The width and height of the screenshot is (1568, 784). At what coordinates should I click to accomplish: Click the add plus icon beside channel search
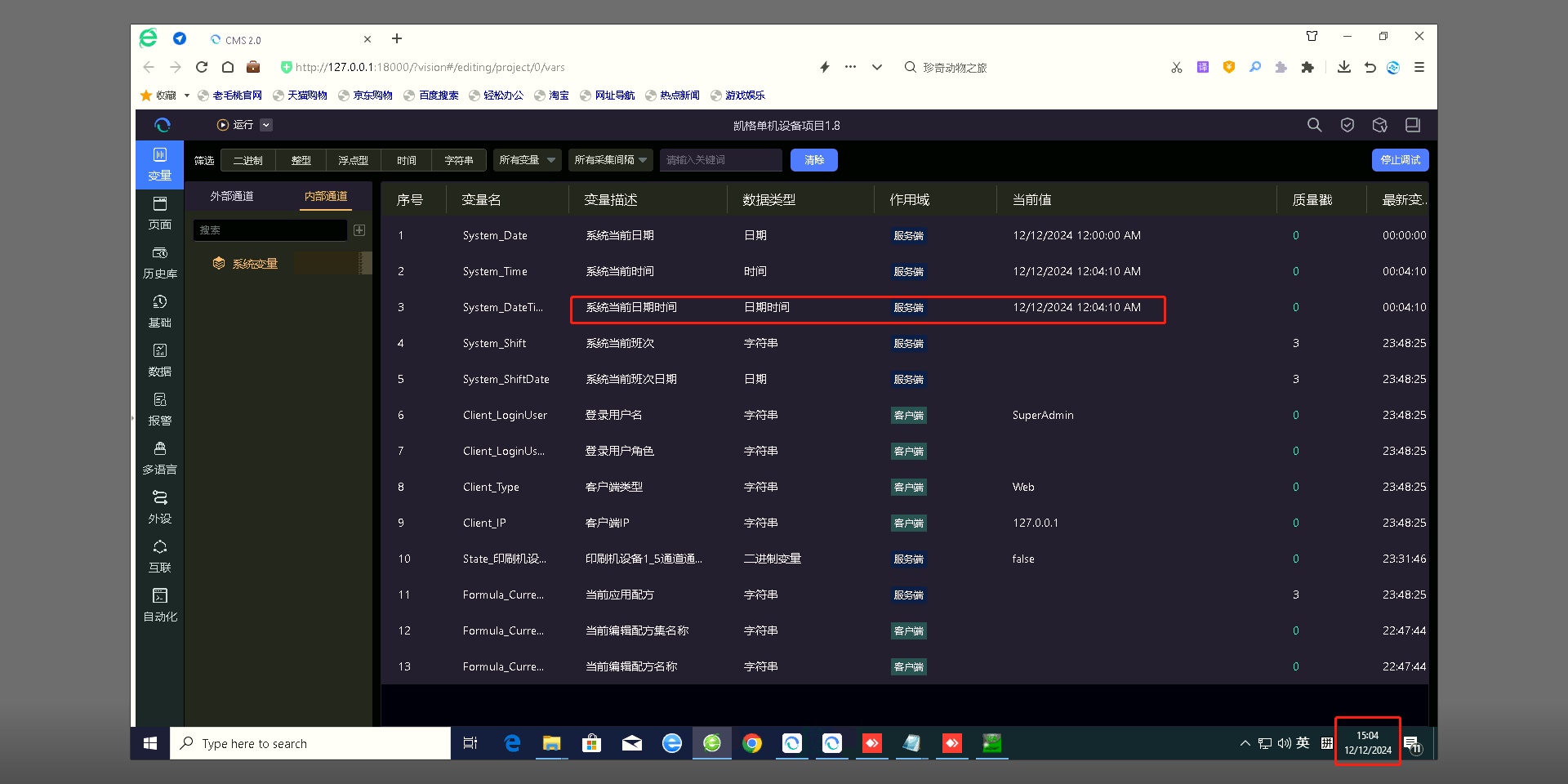click(359, 230)
